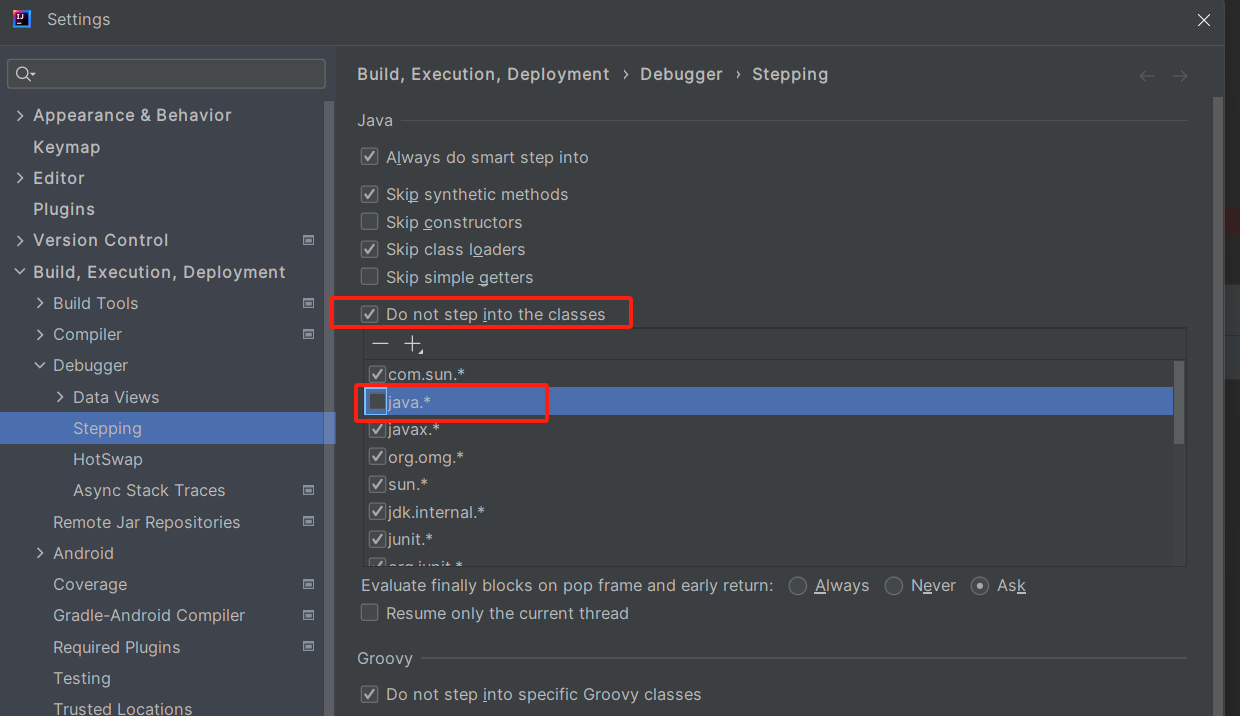The width and height of the screenshot is (1240, 716).
Task: Uncheck the javax.* filter checkbox
Action: 377,429
